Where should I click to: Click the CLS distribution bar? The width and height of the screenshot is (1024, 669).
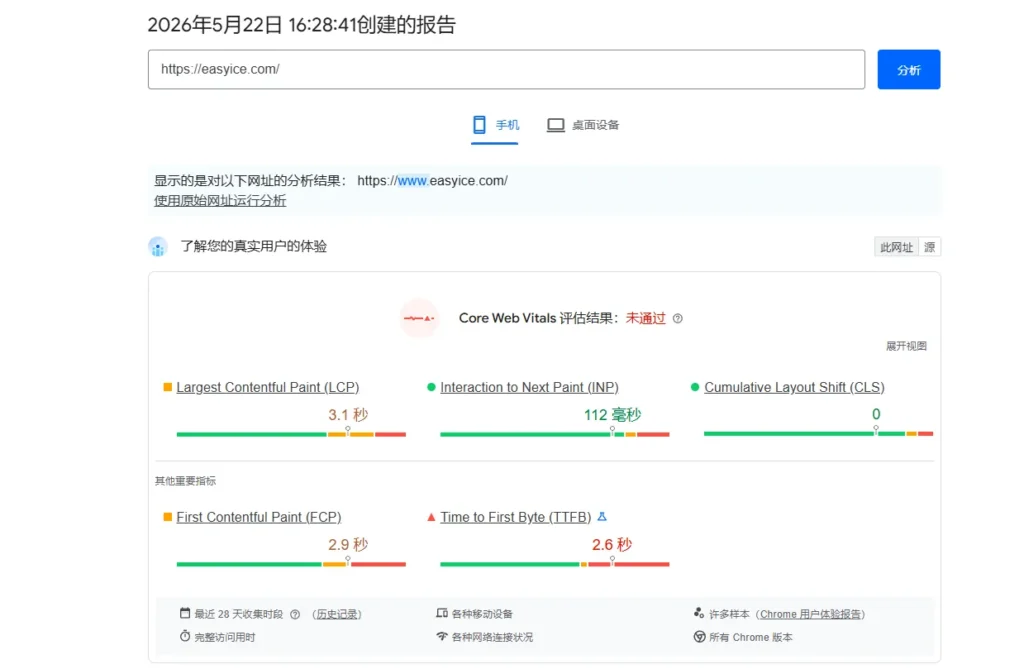click(818, 433)
